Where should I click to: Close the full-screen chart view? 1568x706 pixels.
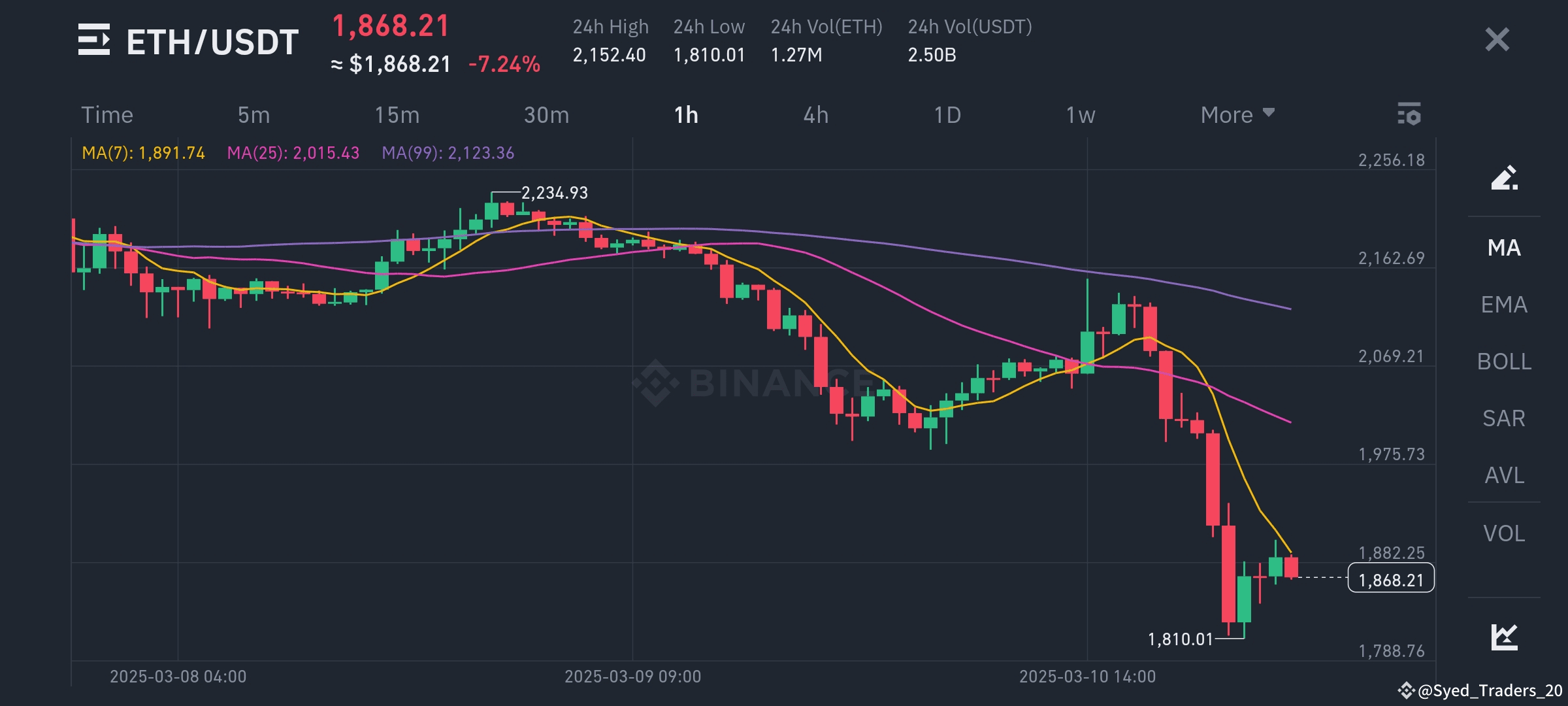click(1497, 40)
